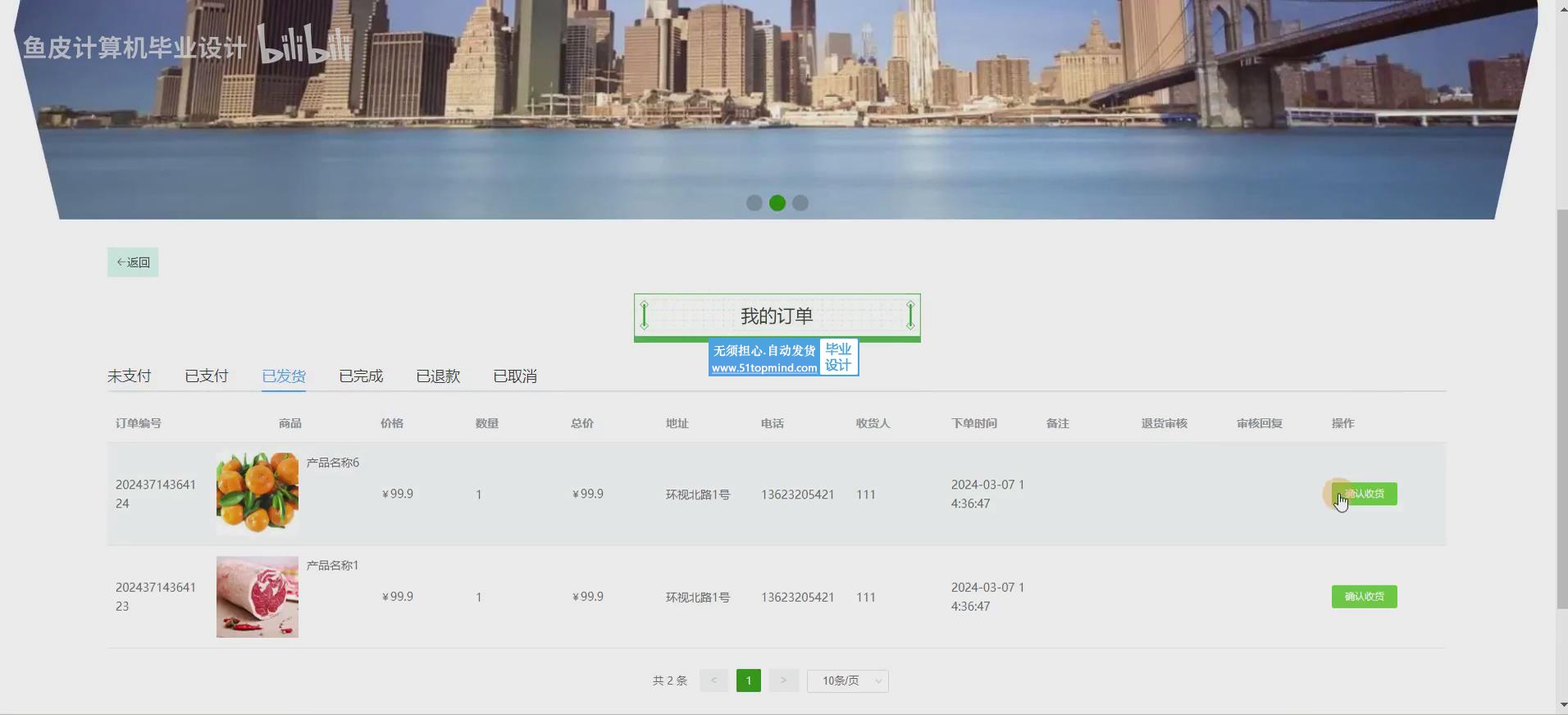Click the 返回 back button
Screen dimensions: 1568x715
click(133, 262)
